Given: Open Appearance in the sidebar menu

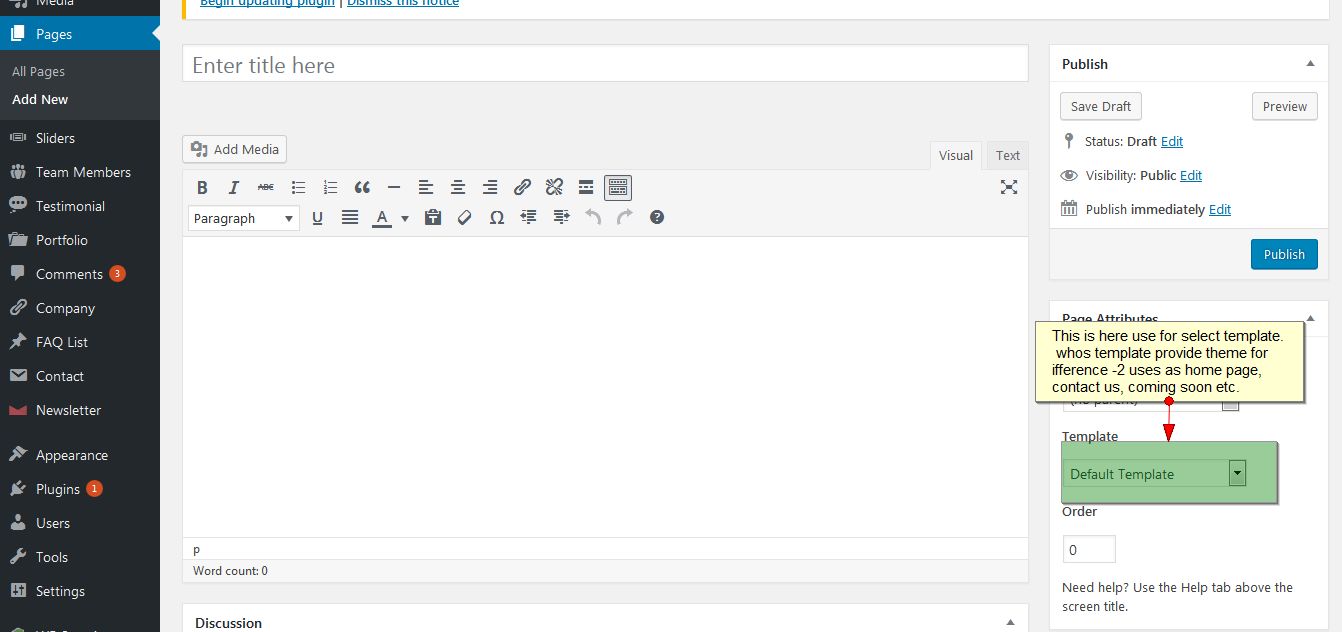Looking at the screenshot, I should [71, 455].
